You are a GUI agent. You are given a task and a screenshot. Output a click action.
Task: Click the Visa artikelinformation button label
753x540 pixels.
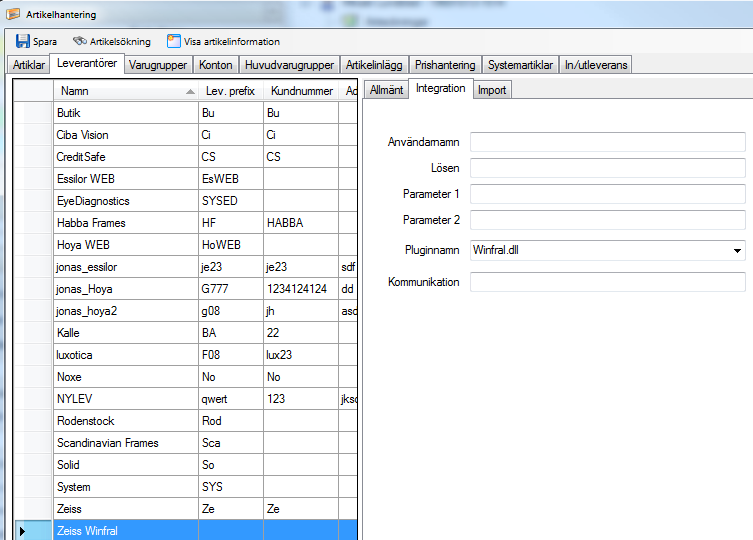click(231, 42)
